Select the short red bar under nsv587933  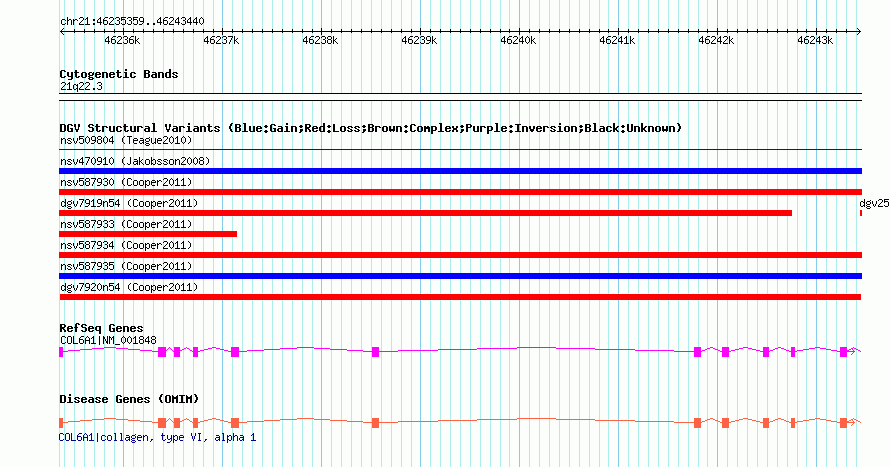[148, 234]
